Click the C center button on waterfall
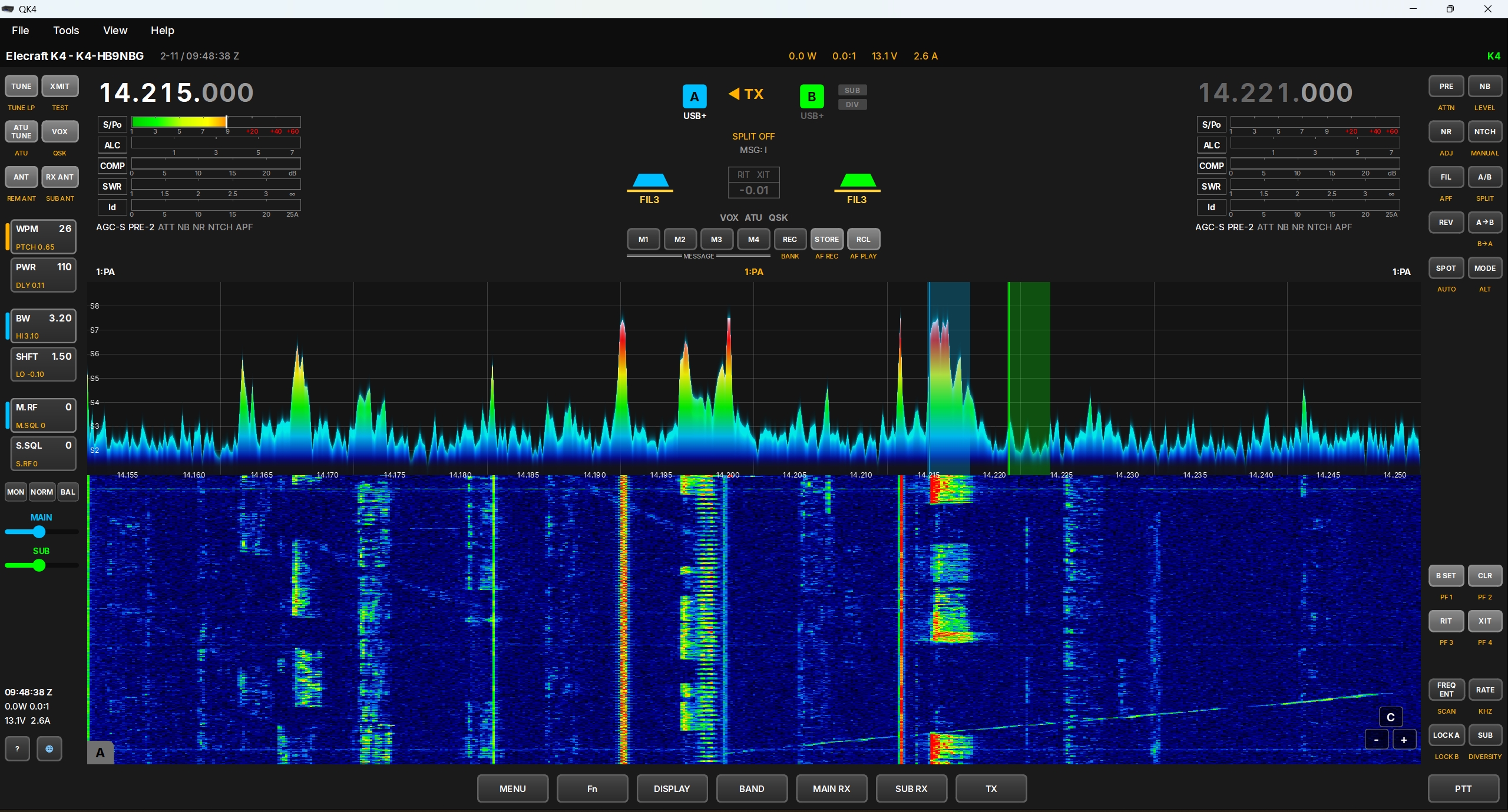Image resolution: width=1508 pixels, height=812 pixels. [x=1391, y=717]
